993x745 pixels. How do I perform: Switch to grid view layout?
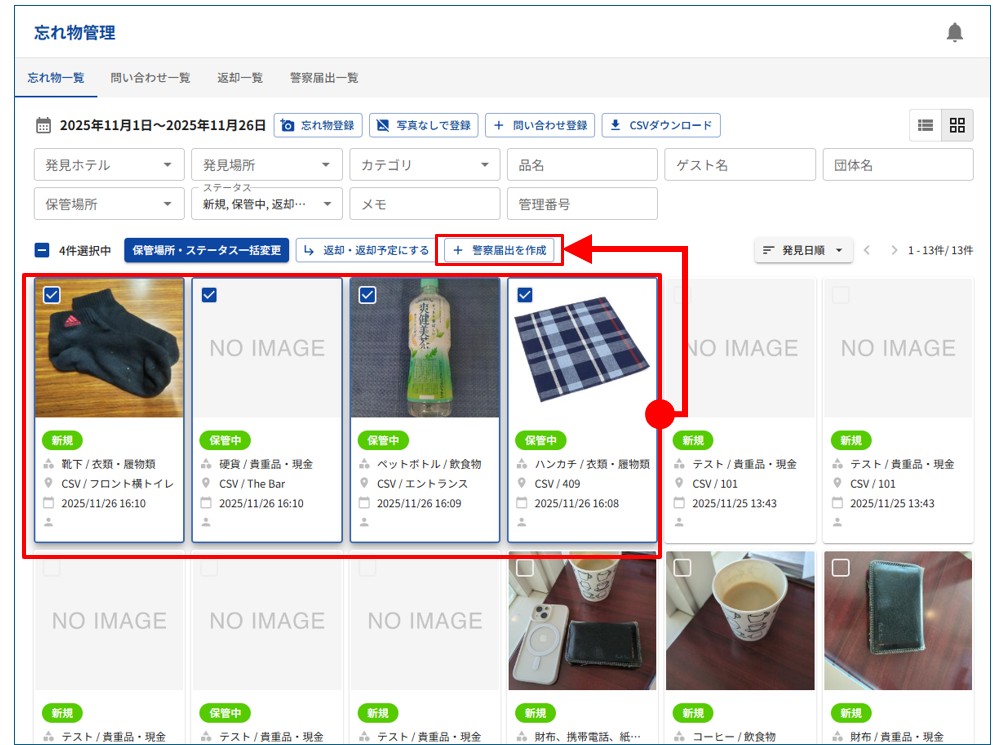pos(957,125)
